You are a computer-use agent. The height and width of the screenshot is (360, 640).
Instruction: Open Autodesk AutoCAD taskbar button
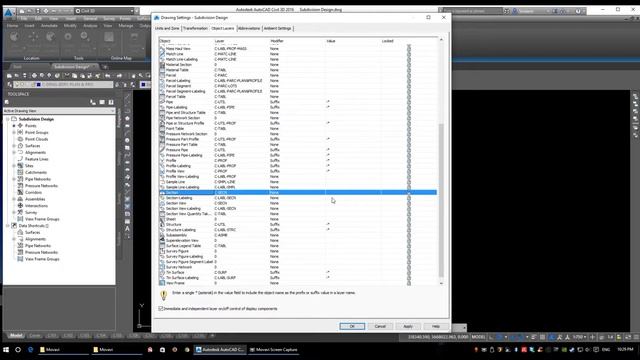(220, 349)
